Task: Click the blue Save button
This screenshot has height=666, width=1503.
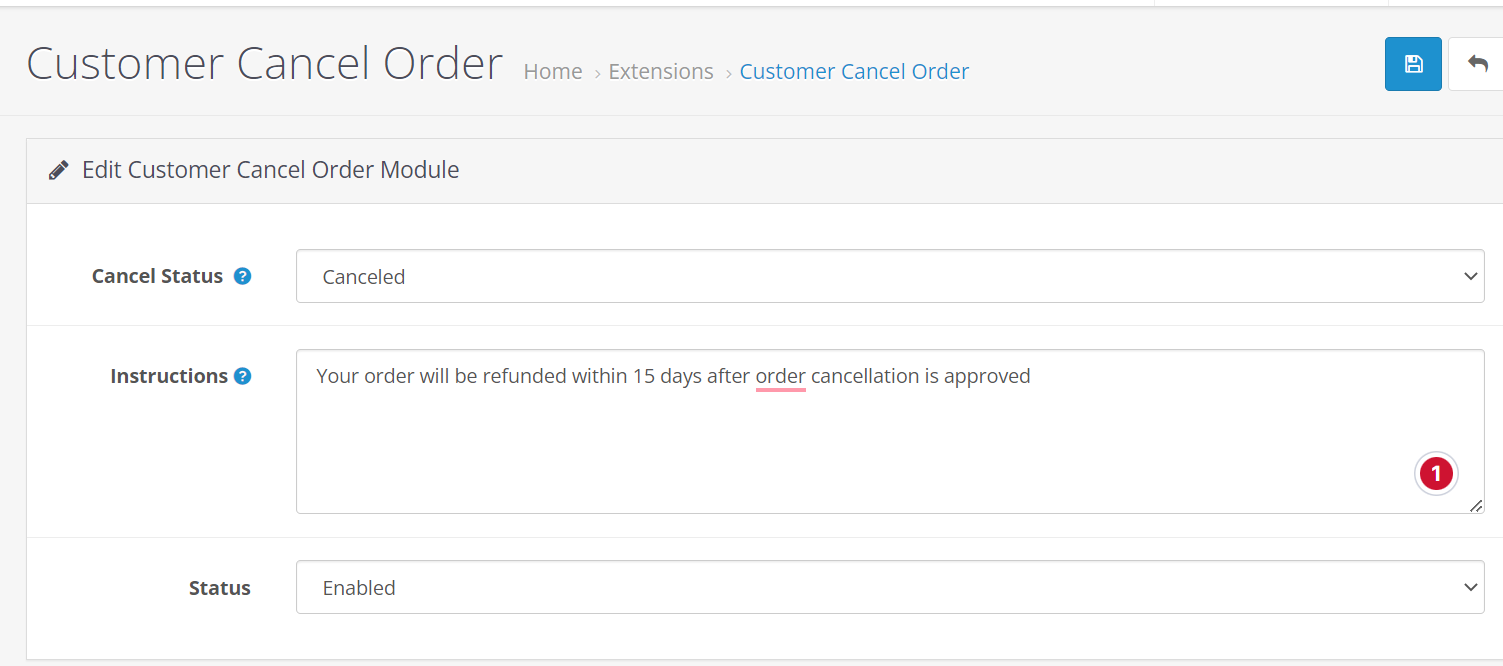Action: click(1412, 64)
